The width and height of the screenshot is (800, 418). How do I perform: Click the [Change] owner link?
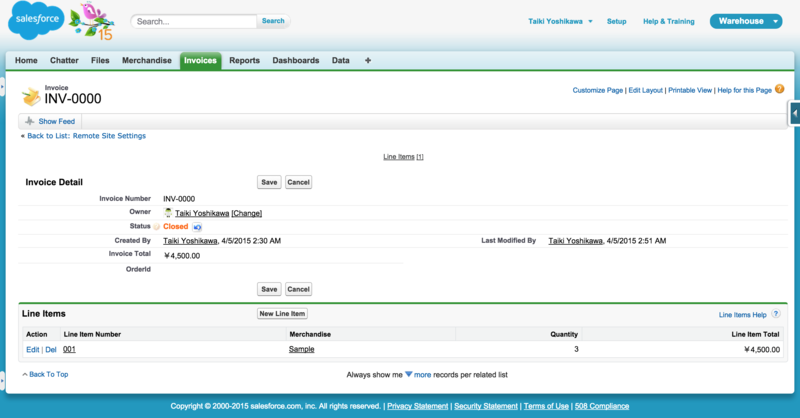[246, 213]
